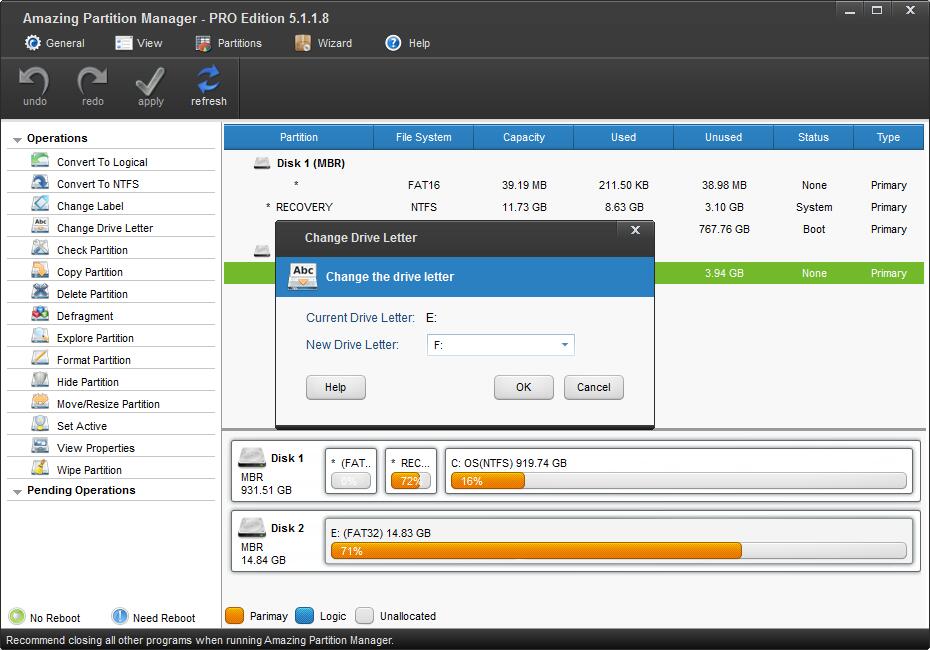Collapse the Operations section
This screenshot has width=930, height=650.
click(x=17, y=139)
